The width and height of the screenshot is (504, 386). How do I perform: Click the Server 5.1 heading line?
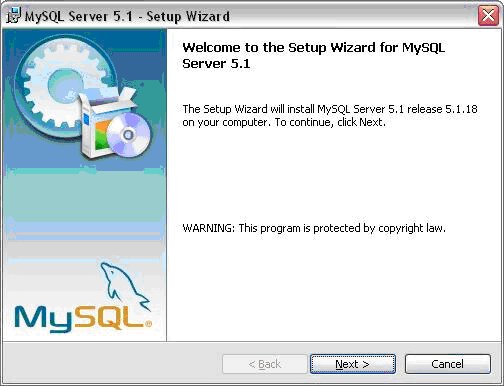216,64
